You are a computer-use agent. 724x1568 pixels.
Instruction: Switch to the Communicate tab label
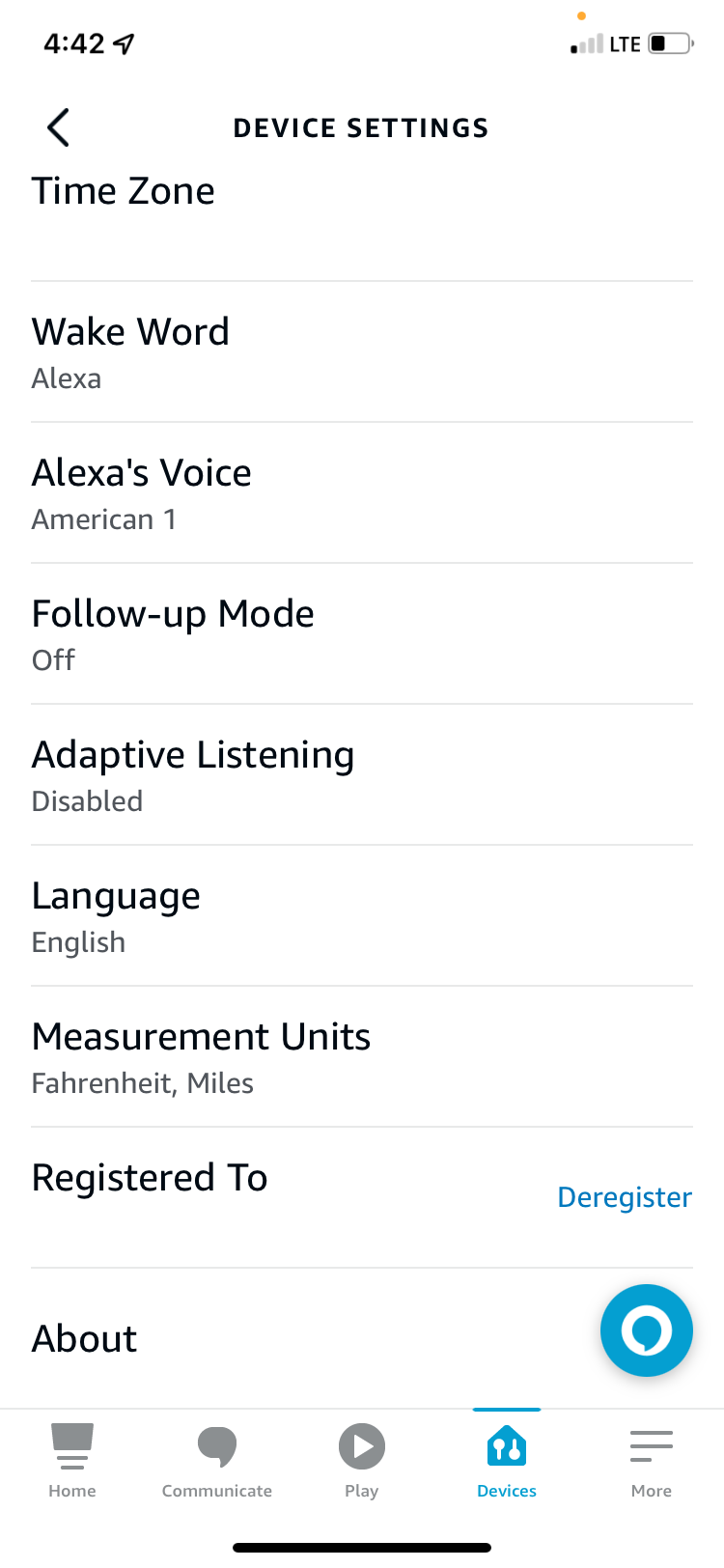(217, 1491)
